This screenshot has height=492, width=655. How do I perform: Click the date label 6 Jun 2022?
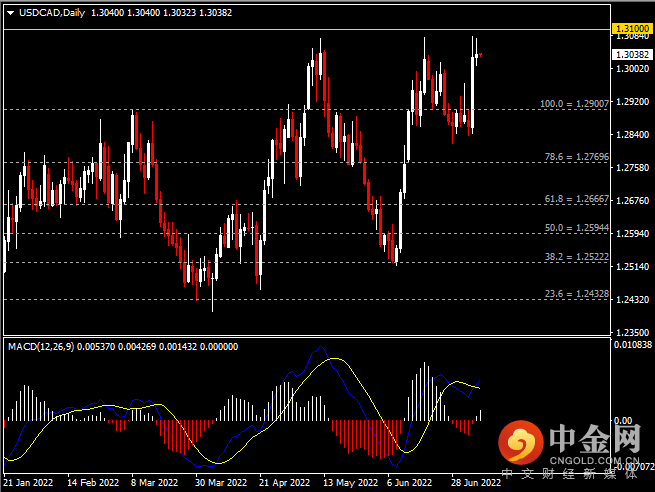(x=409, y=483)
